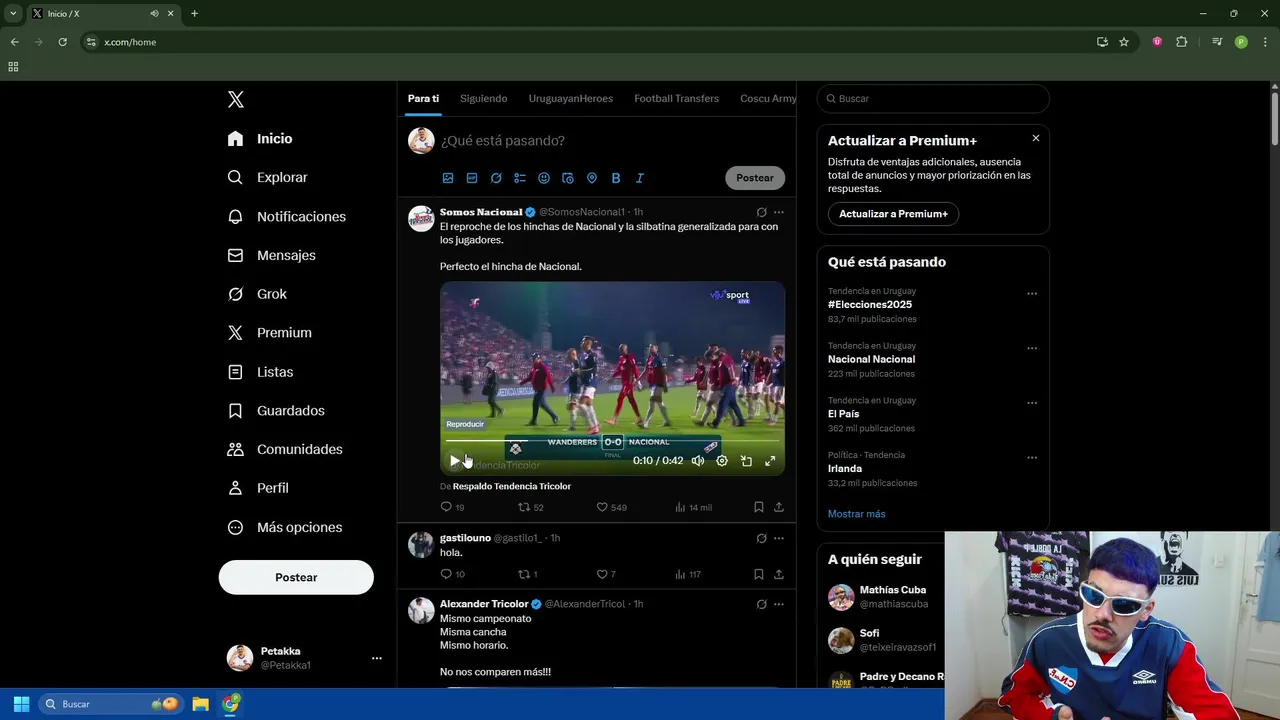Open Comunidades in the sidebar
Image resolution: width=1280 pixels, height=720 pixels.
(285, 449)
